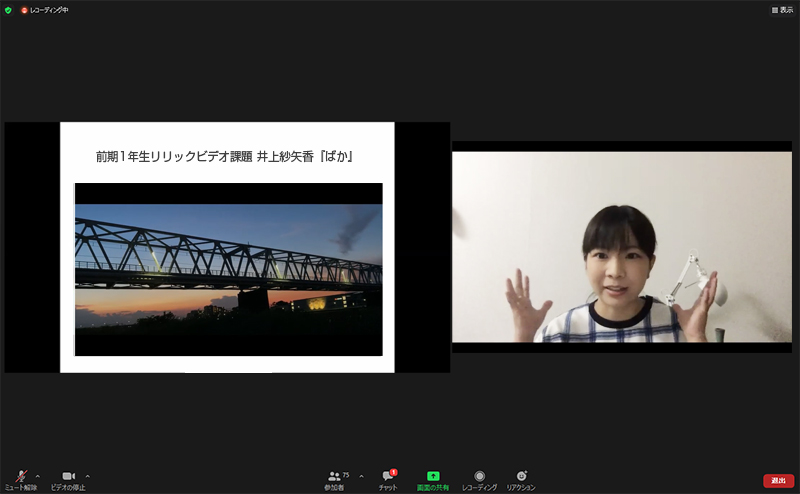The image size is (800, 494).
Task: Click the red recording-in-progress indicator
Action: pyautogui.click(x=25, y=9)
